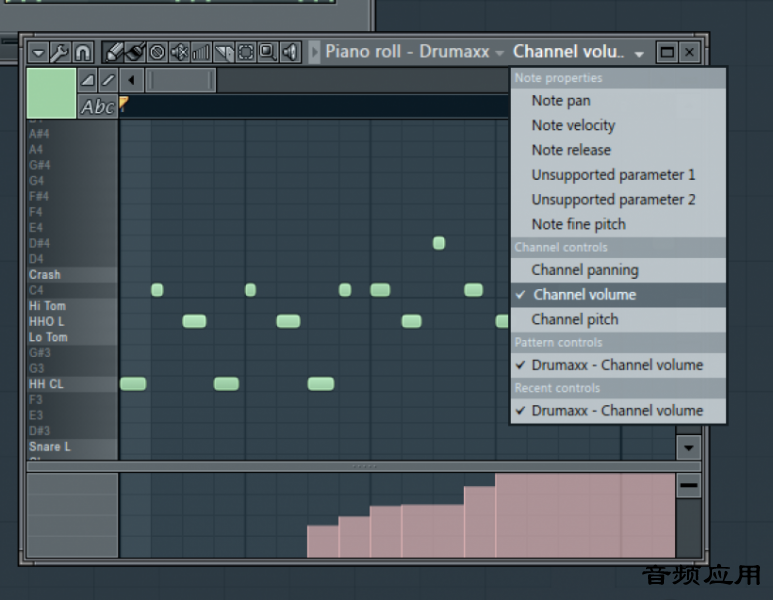This screenshot has width=773, height=600.
Task: Click the portamento slash icon
Action: (108, 80)
